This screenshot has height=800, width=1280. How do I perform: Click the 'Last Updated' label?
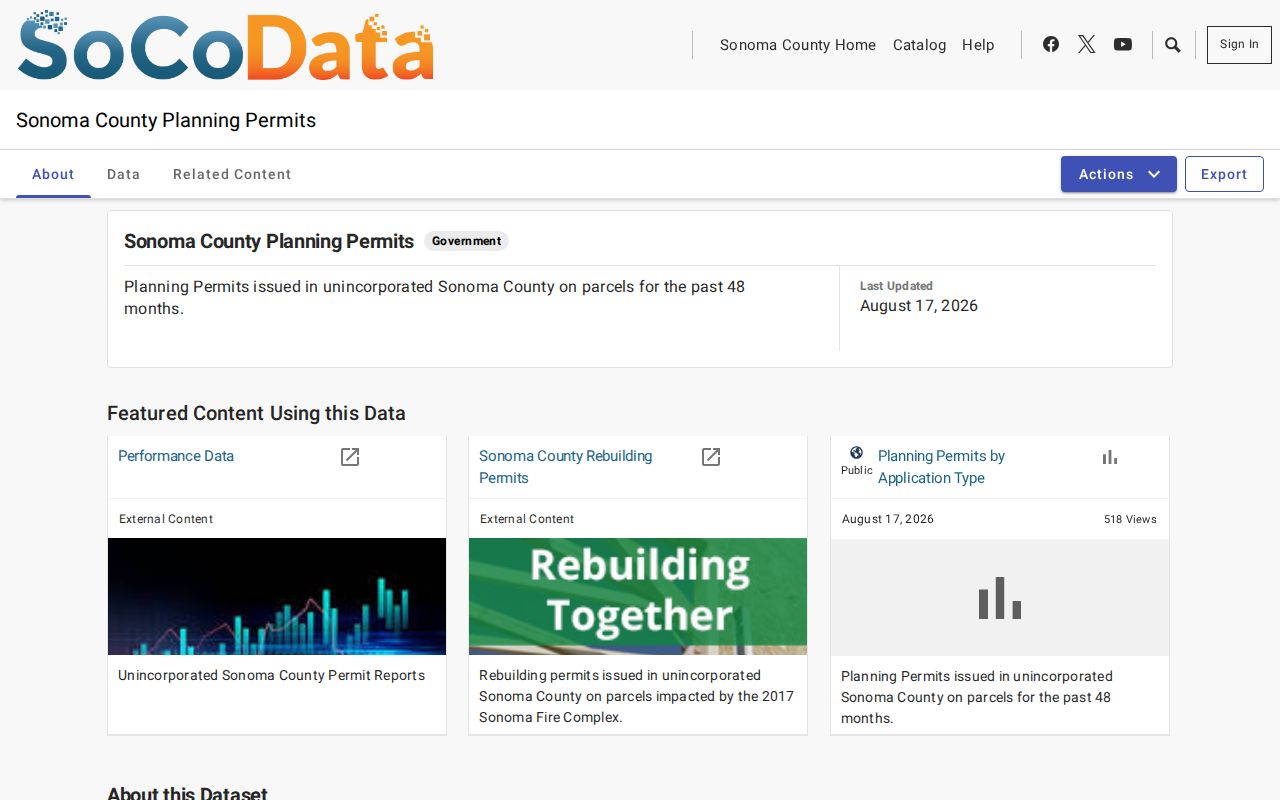(896, 286)
